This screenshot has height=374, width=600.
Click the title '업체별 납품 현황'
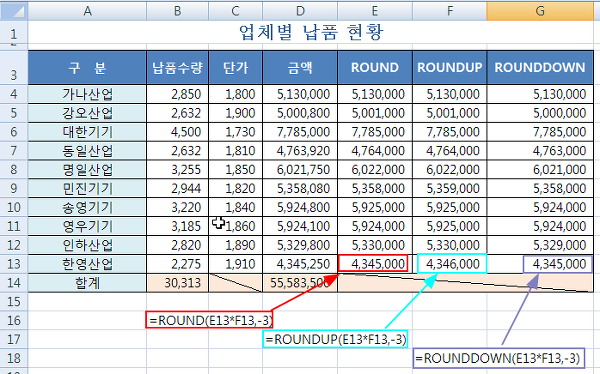(311, 32)
